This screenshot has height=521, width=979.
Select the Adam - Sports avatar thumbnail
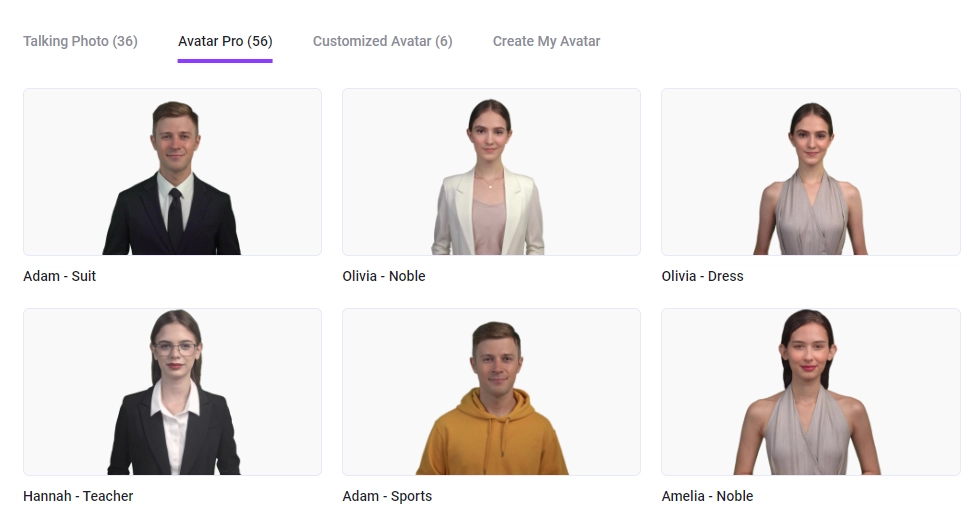(x=491, y=392)
